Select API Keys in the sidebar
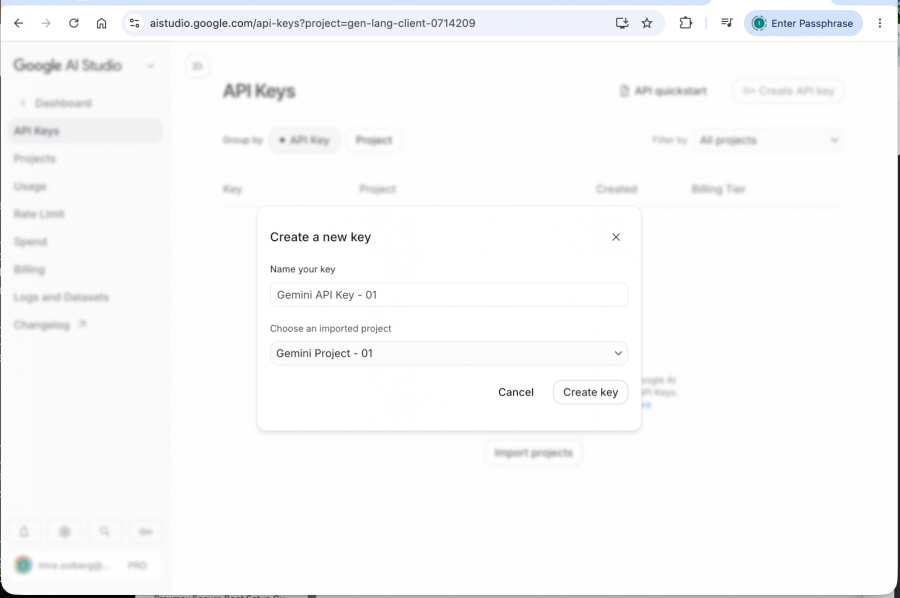900x598 pixels. [x=85, y=131]
